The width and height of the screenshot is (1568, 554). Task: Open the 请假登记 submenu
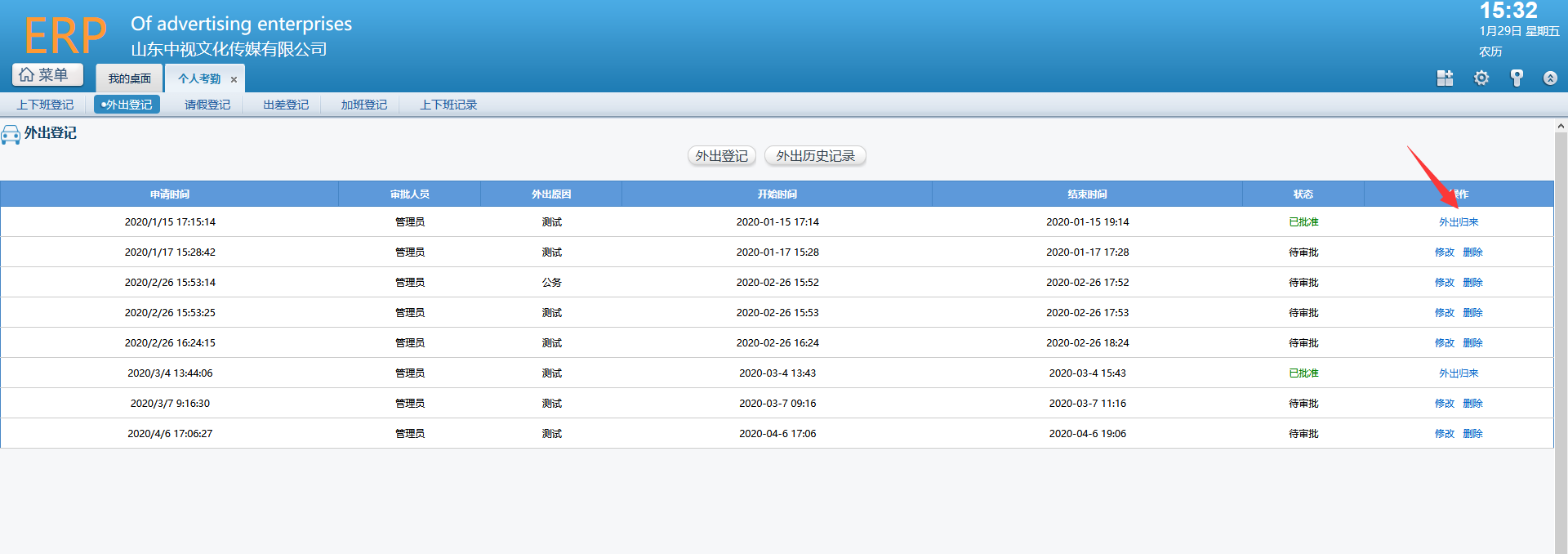pyautogui.click(x=207, y=105)
